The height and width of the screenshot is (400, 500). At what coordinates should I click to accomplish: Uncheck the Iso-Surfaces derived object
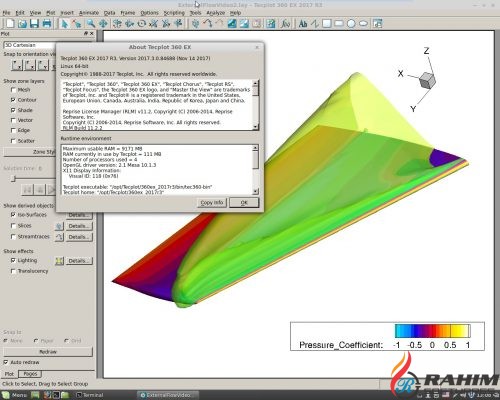point(13,215)
